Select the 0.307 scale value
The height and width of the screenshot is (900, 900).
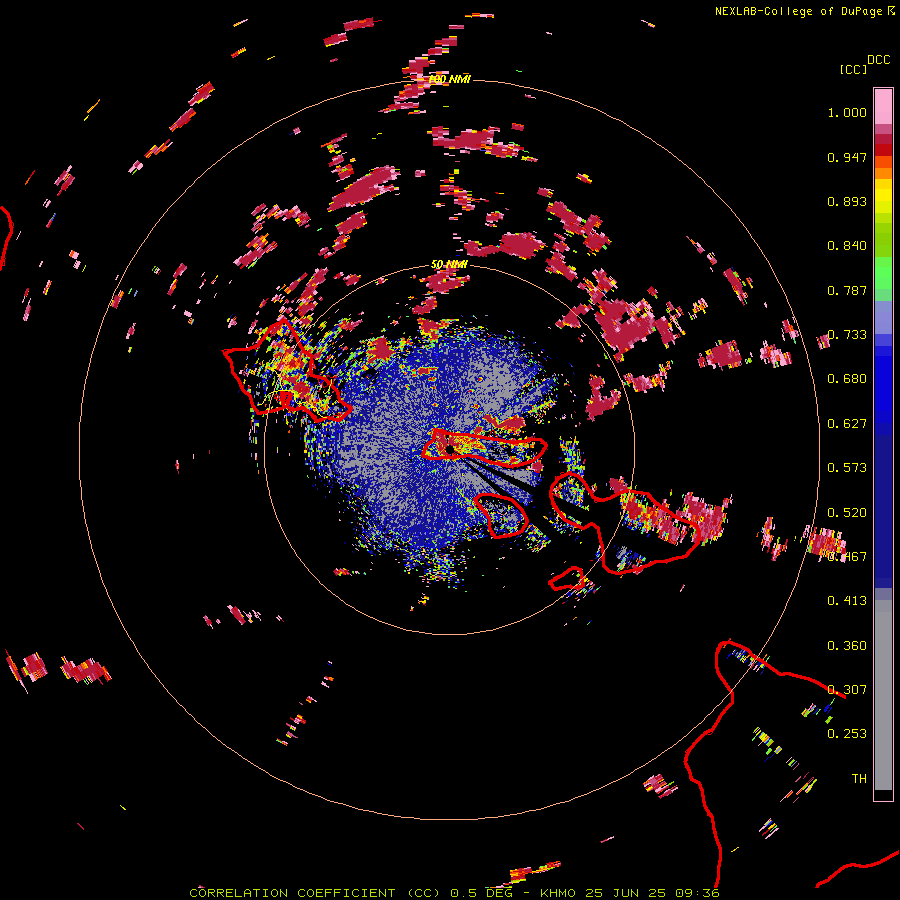point(847,690)
